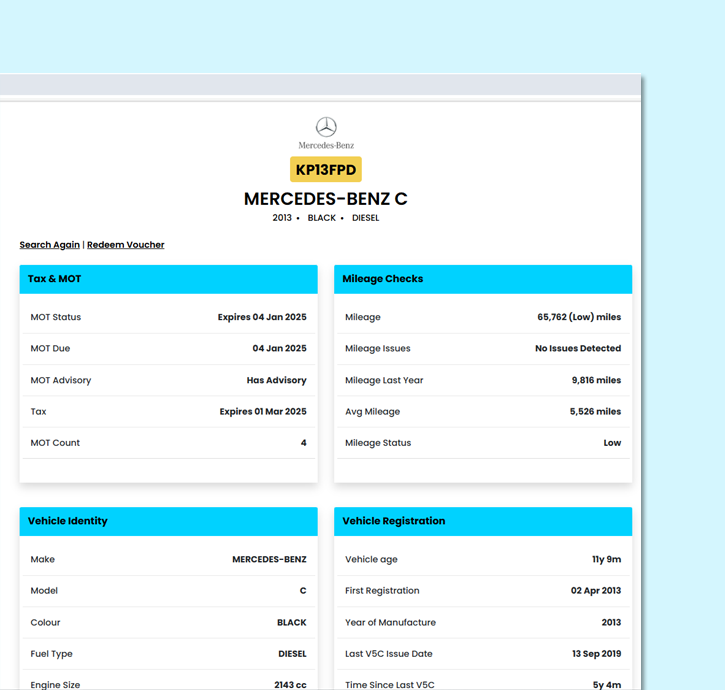Click the Mileage Status label

point(378,443)
